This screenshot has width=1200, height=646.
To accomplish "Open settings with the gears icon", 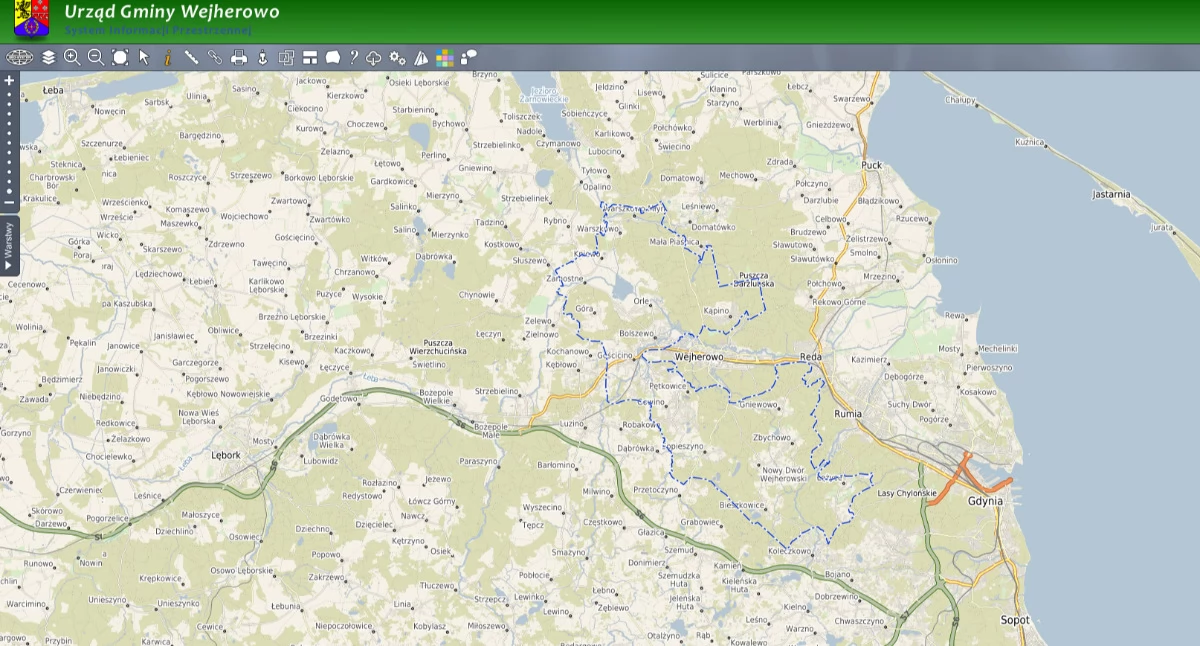I will (397, 57).
